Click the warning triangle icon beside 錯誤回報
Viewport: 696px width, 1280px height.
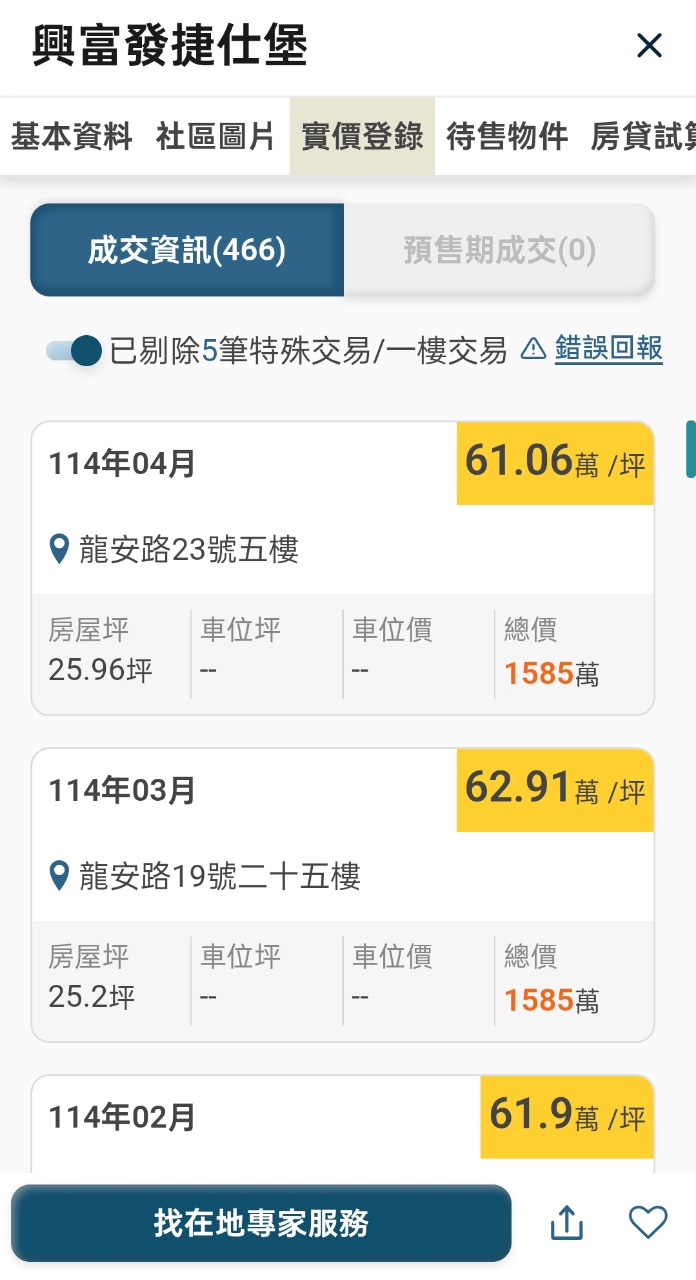click(534, 349)
